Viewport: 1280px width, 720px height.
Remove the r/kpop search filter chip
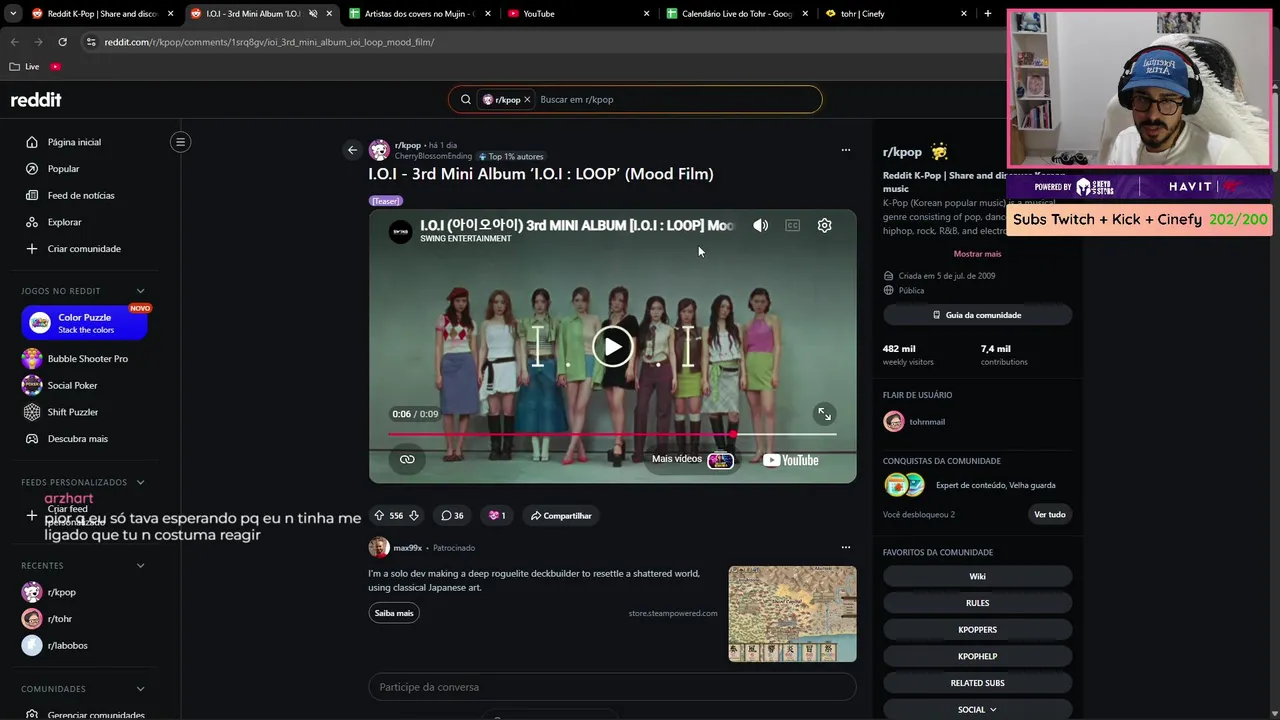click(527, 100)
